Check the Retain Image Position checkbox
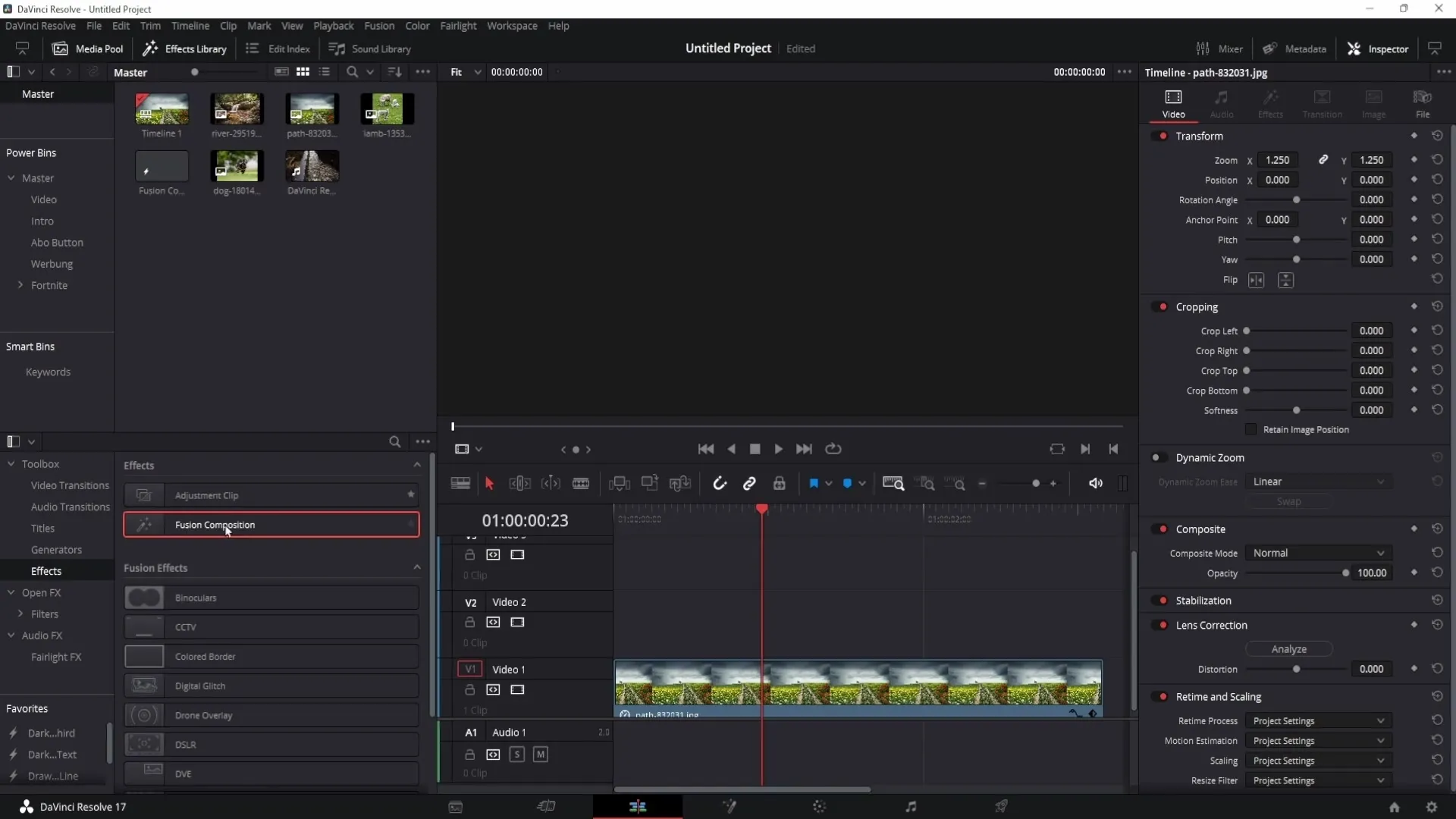Screen dimensions: 1456x819 1251,430
